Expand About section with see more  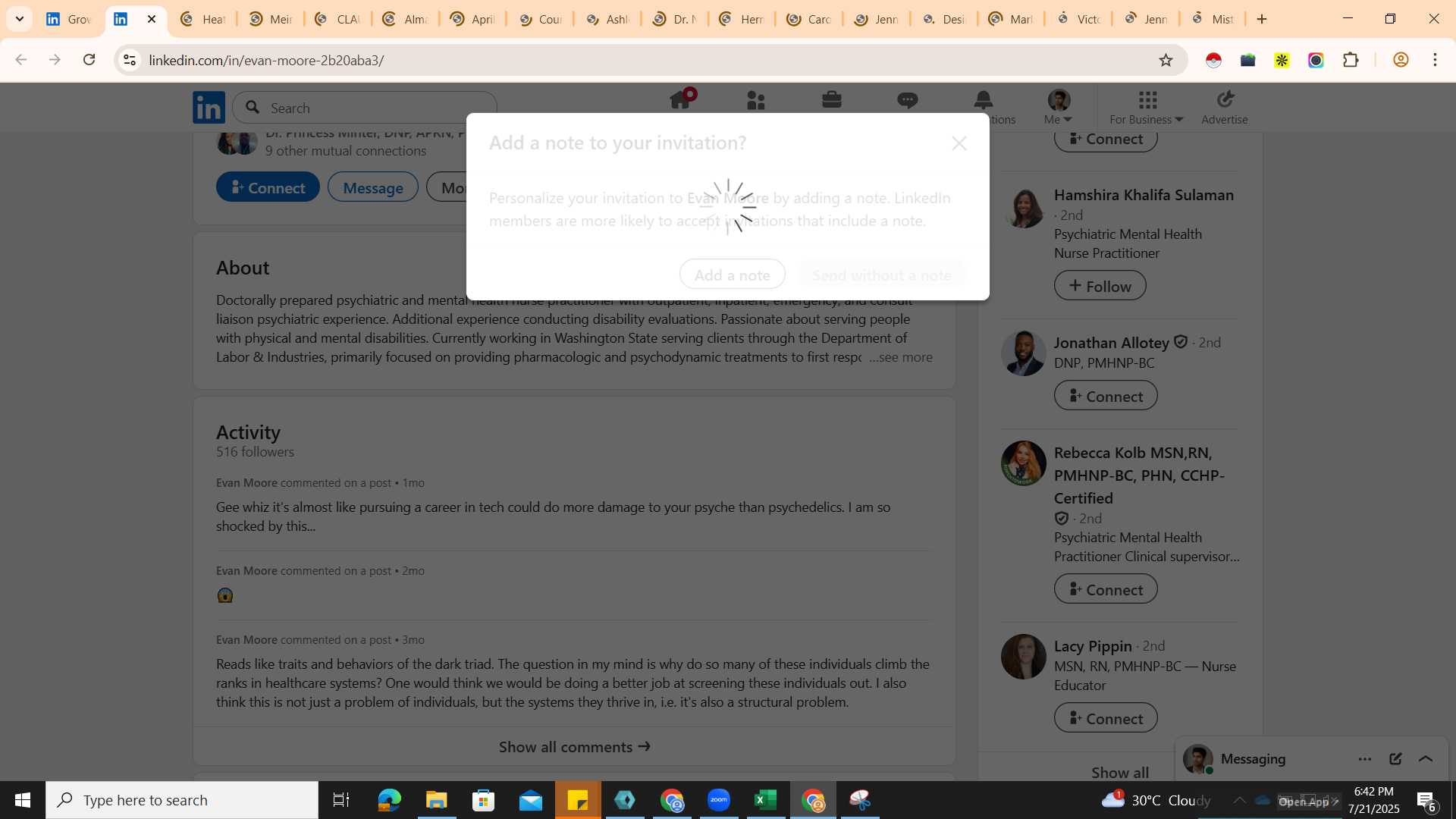click(x=901, y=357)
